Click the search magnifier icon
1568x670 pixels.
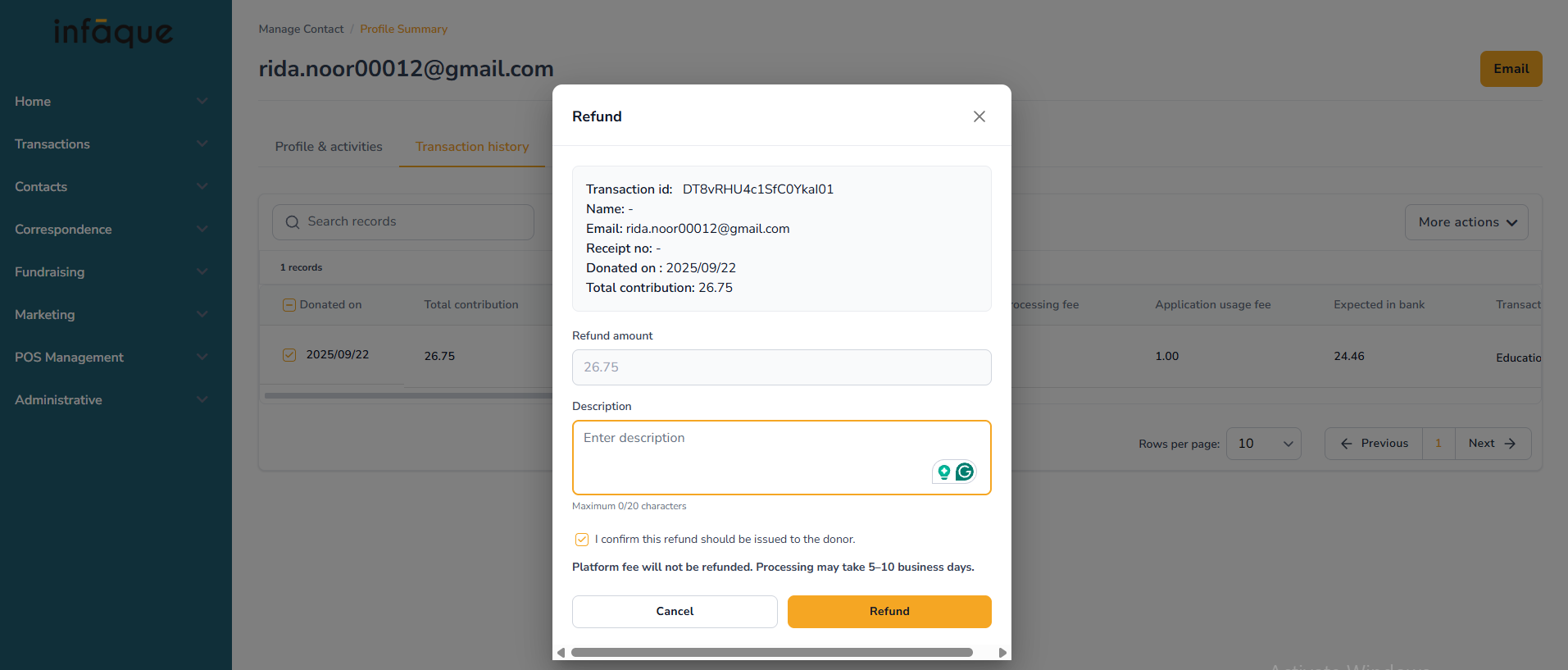pos(292,222)
